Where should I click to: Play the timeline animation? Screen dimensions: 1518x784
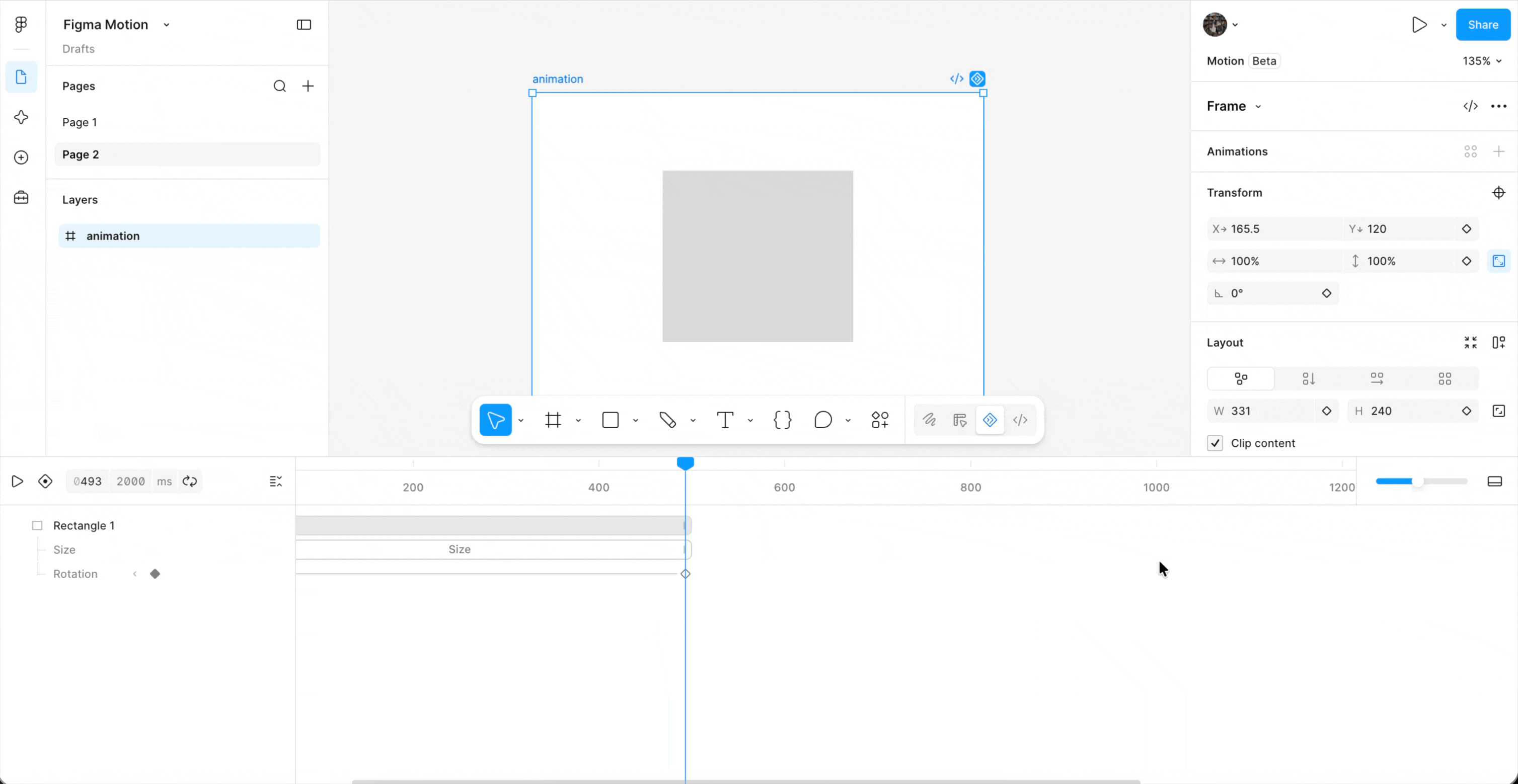tap(17, 481)
